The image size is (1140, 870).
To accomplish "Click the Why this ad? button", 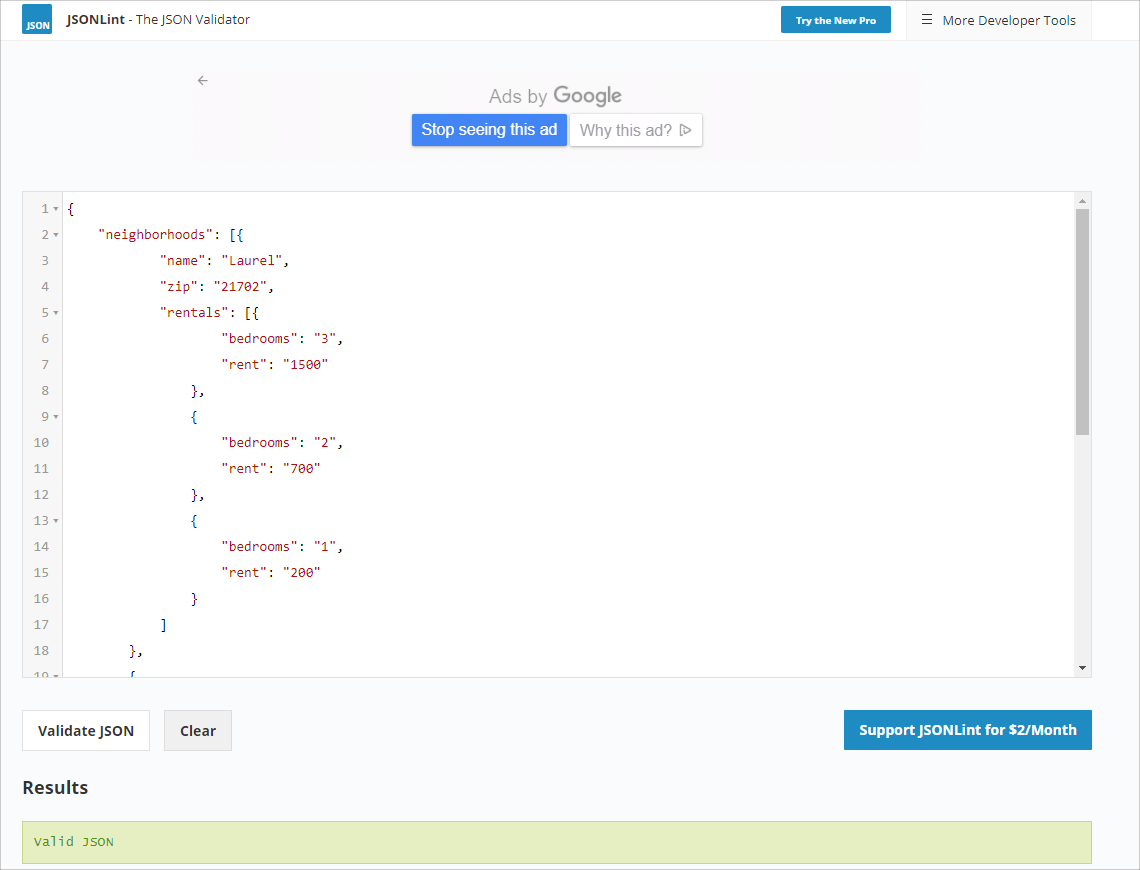I will point(635,130).
